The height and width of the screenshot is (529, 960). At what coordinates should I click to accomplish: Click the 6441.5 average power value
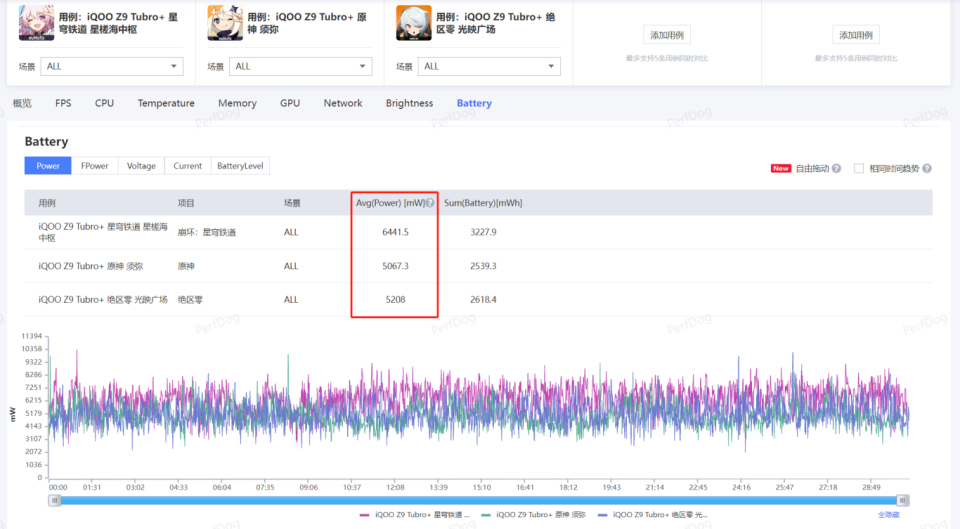pos(395,232)
